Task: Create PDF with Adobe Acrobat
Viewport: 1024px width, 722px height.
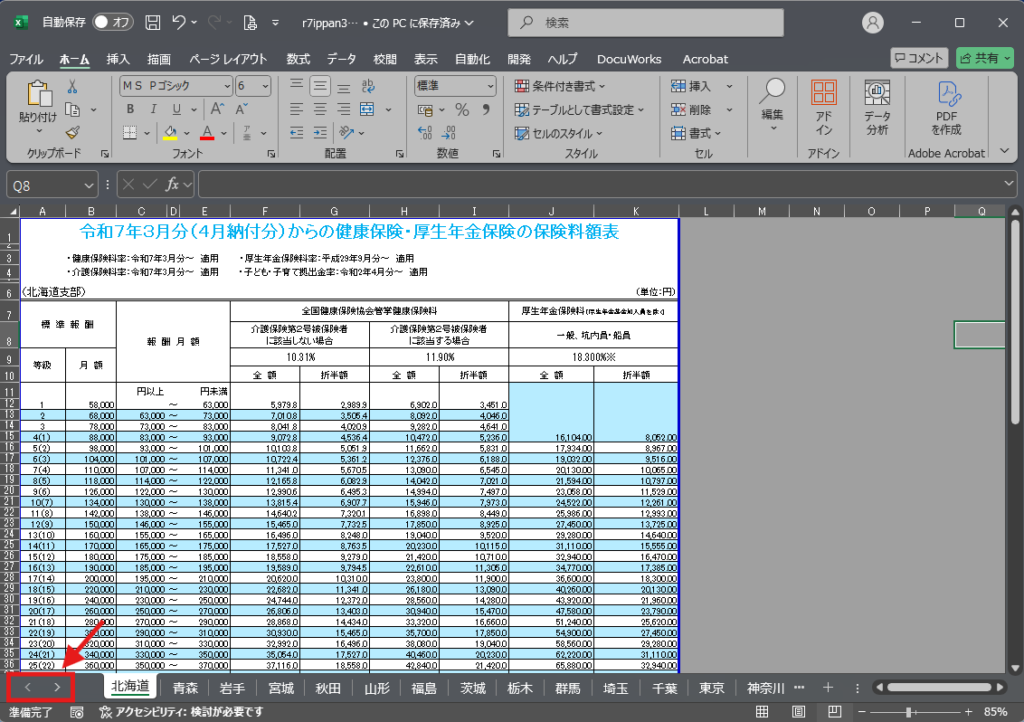Action: [946, 108]
